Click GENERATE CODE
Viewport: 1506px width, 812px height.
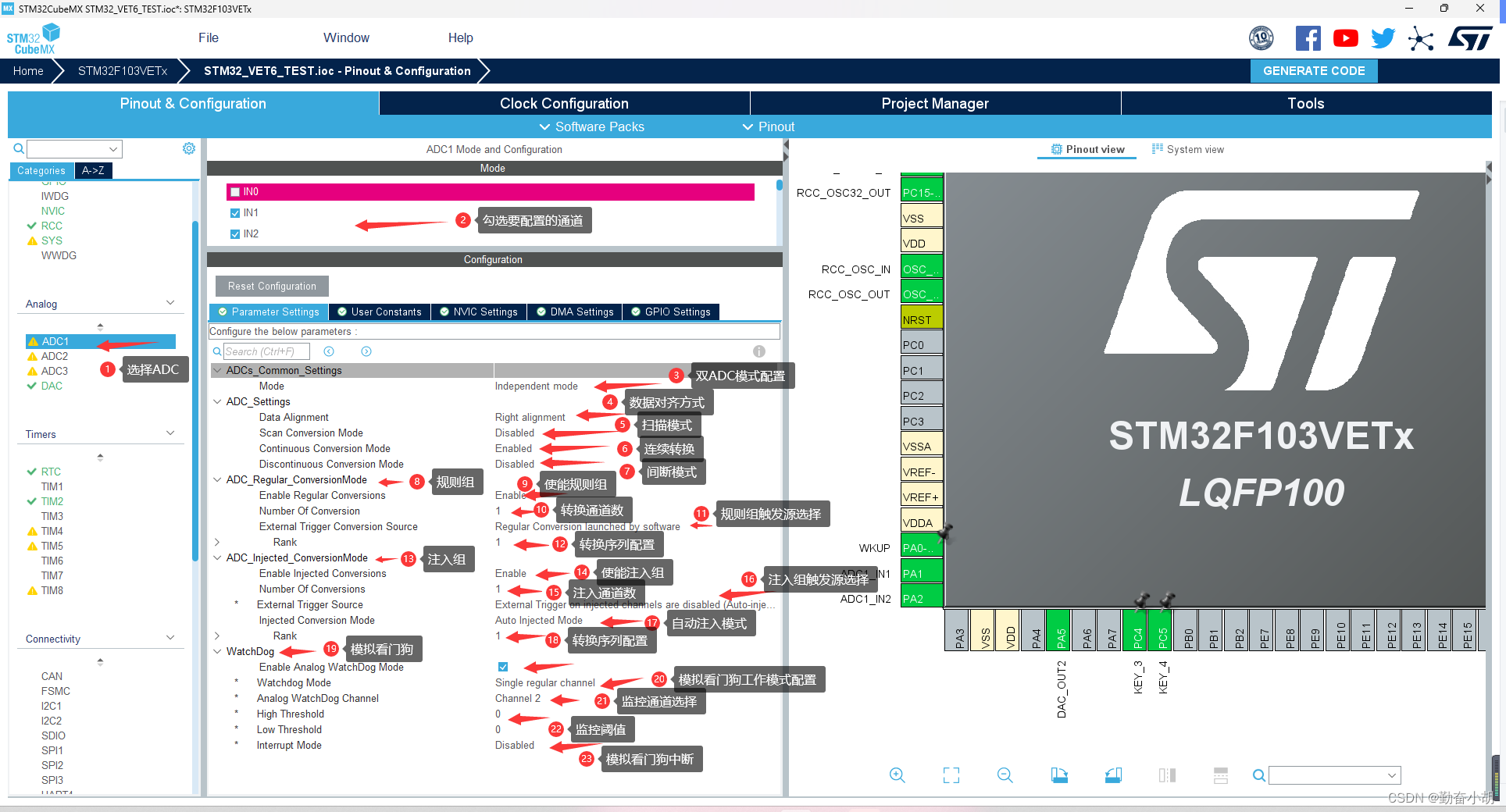(x=1314, y=71)
